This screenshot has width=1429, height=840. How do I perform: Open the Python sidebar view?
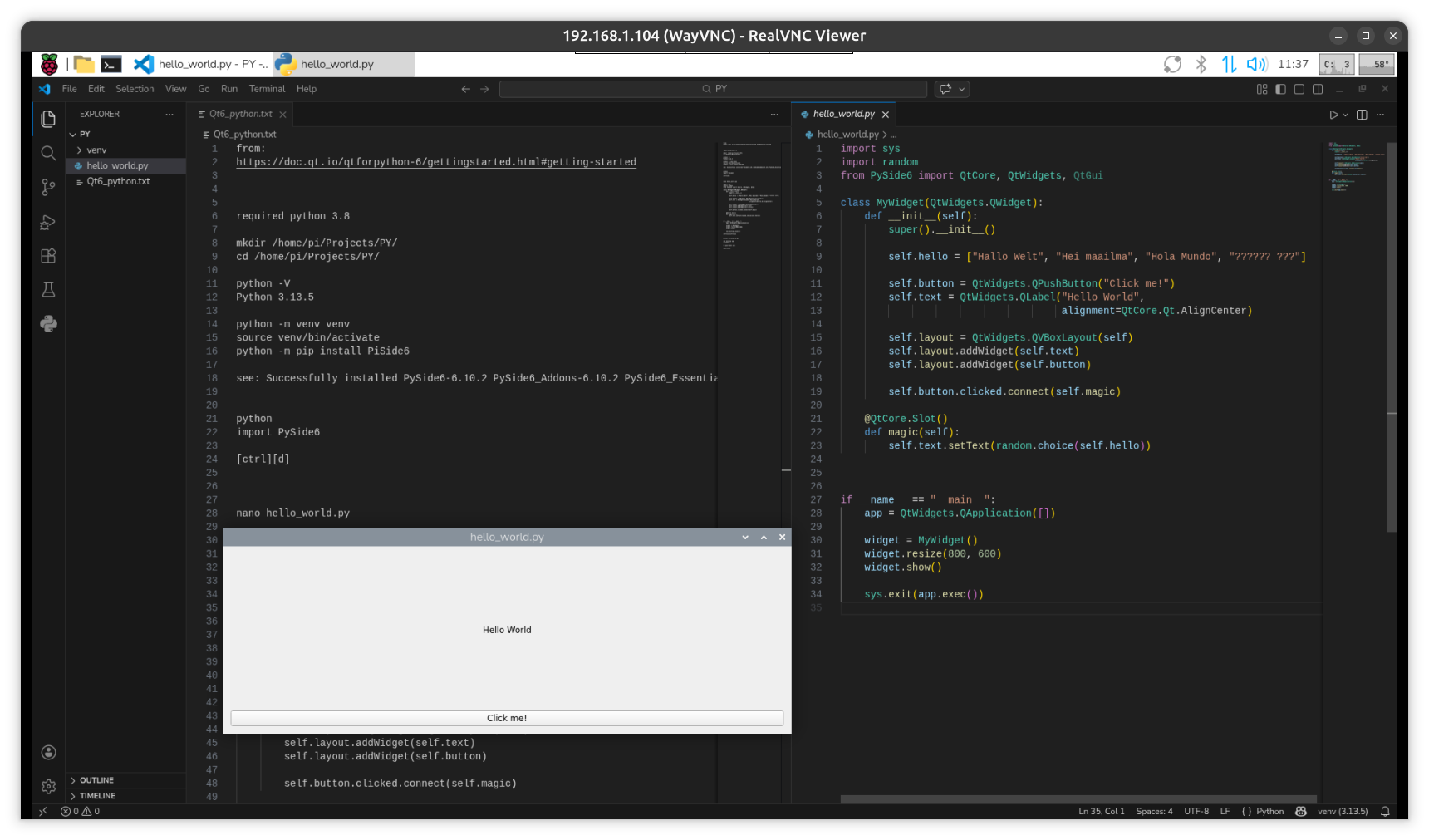48,324
